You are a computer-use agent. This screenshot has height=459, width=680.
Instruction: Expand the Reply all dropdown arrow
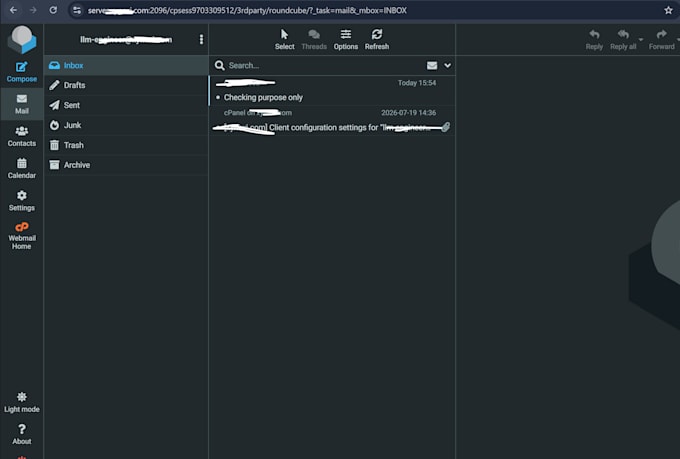[641, 39]
